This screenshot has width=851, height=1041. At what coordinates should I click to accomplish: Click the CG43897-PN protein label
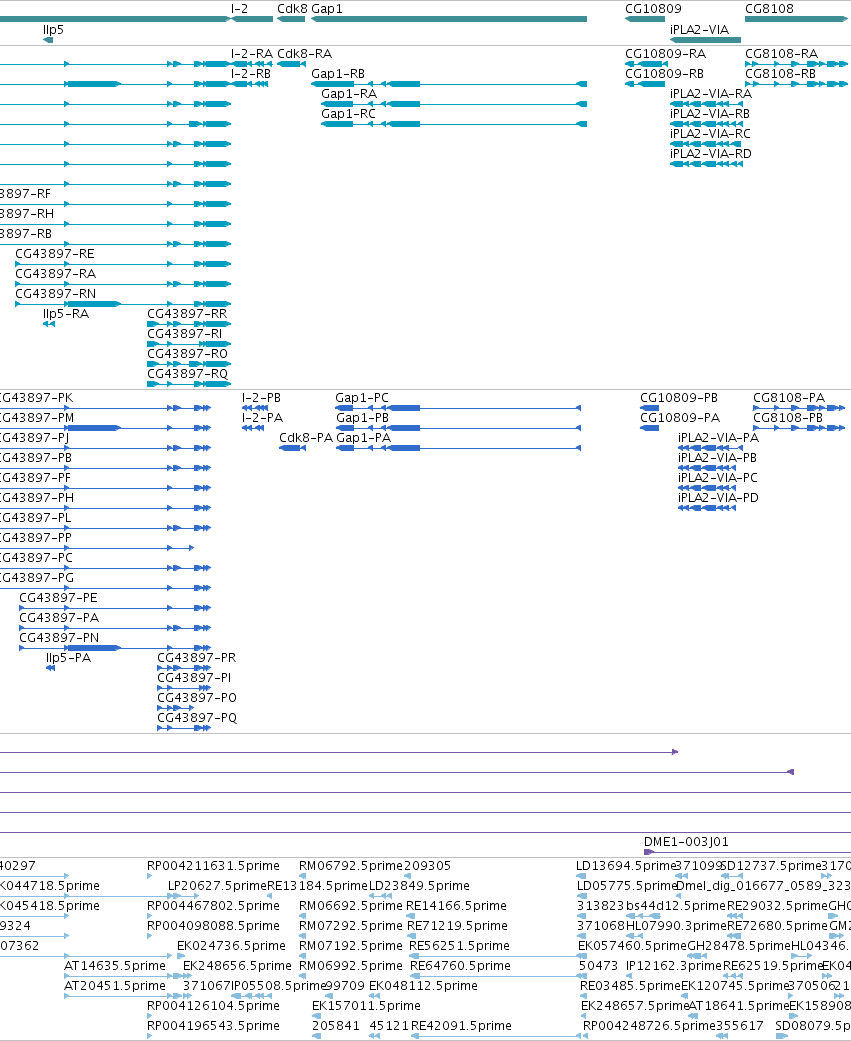point(59,637)
